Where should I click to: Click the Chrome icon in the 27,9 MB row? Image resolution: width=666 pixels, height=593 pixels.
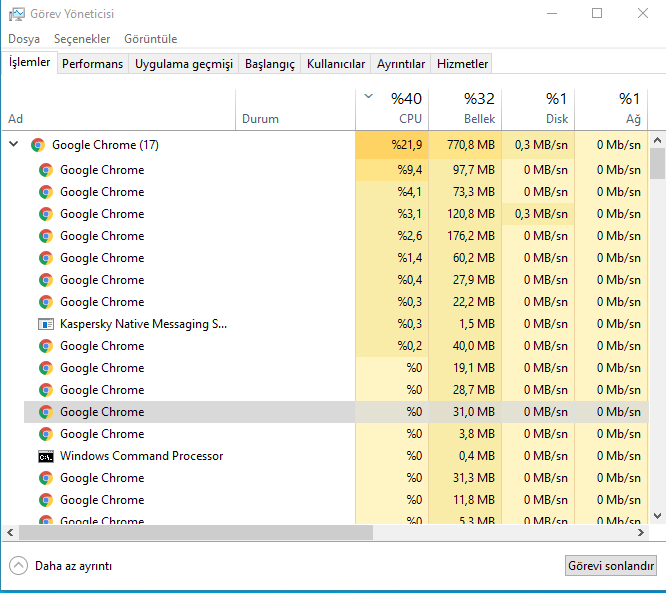click(46, 280)
